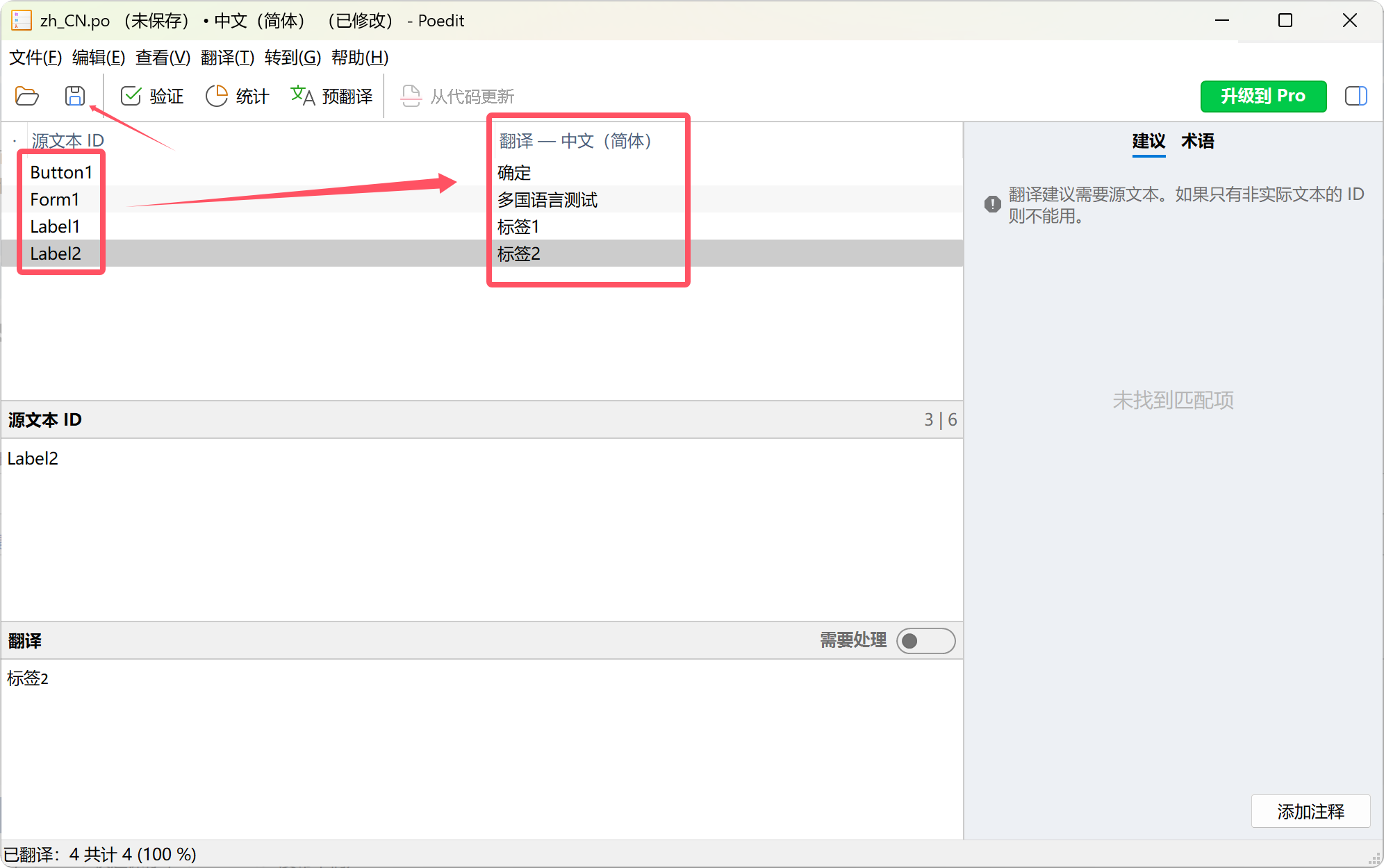Image resolution: width=1384 pixels, height=868 pixels.
Task: Select the Form1 entry row
Action: coord(54,199)
